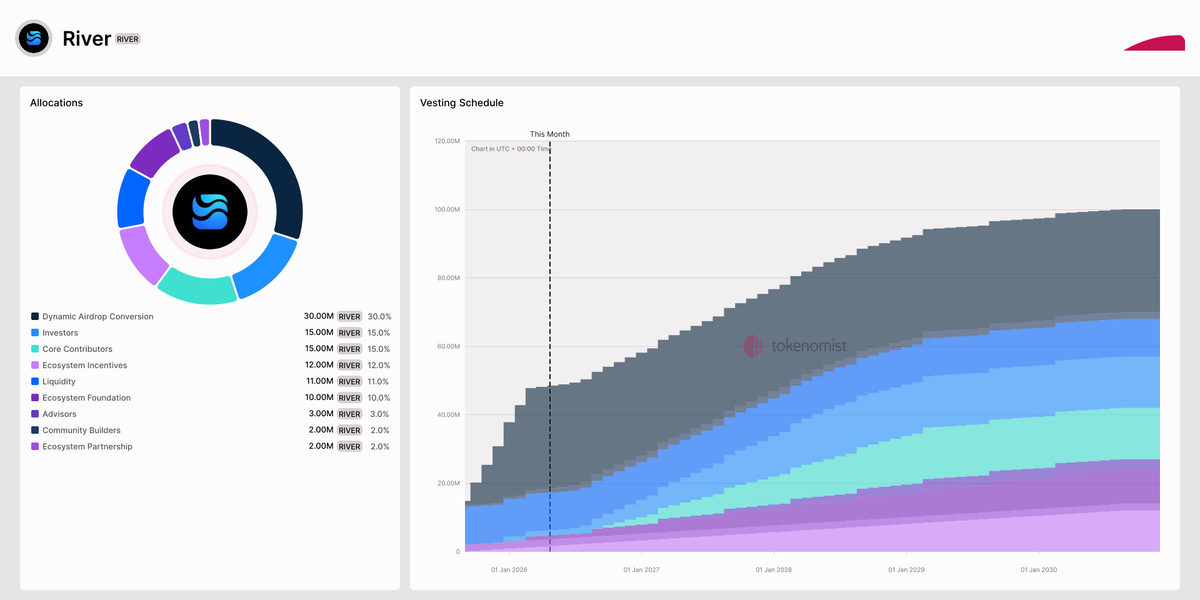Toggle the Investors series in the legend
The image size is (1200, 600).
coord(62,332)
